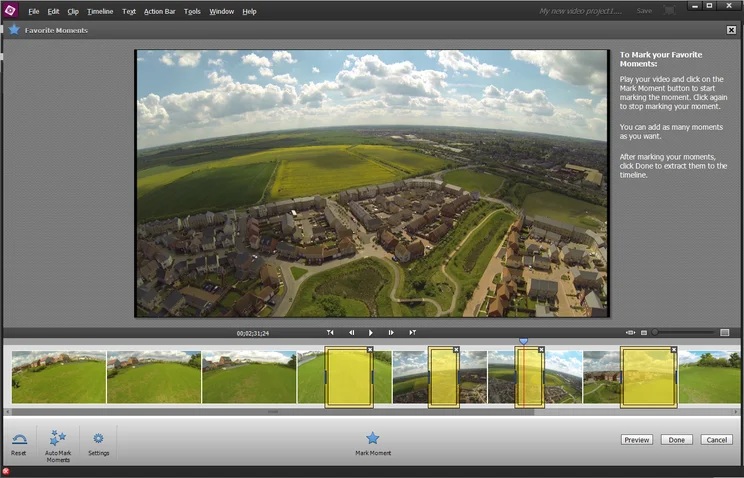Select the fourth yellow marked moment
The height and width of the screenshot is (478, 744).
649,378
